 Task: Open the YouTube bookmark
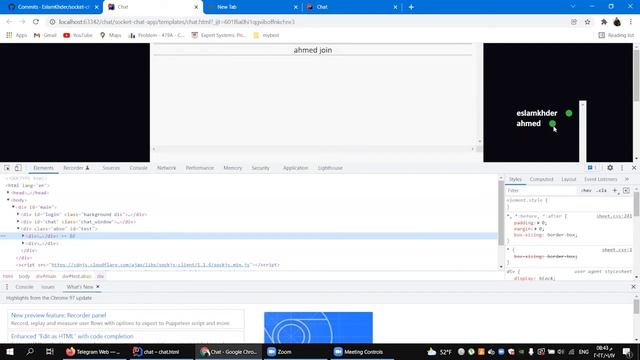[x=78, y=36]
